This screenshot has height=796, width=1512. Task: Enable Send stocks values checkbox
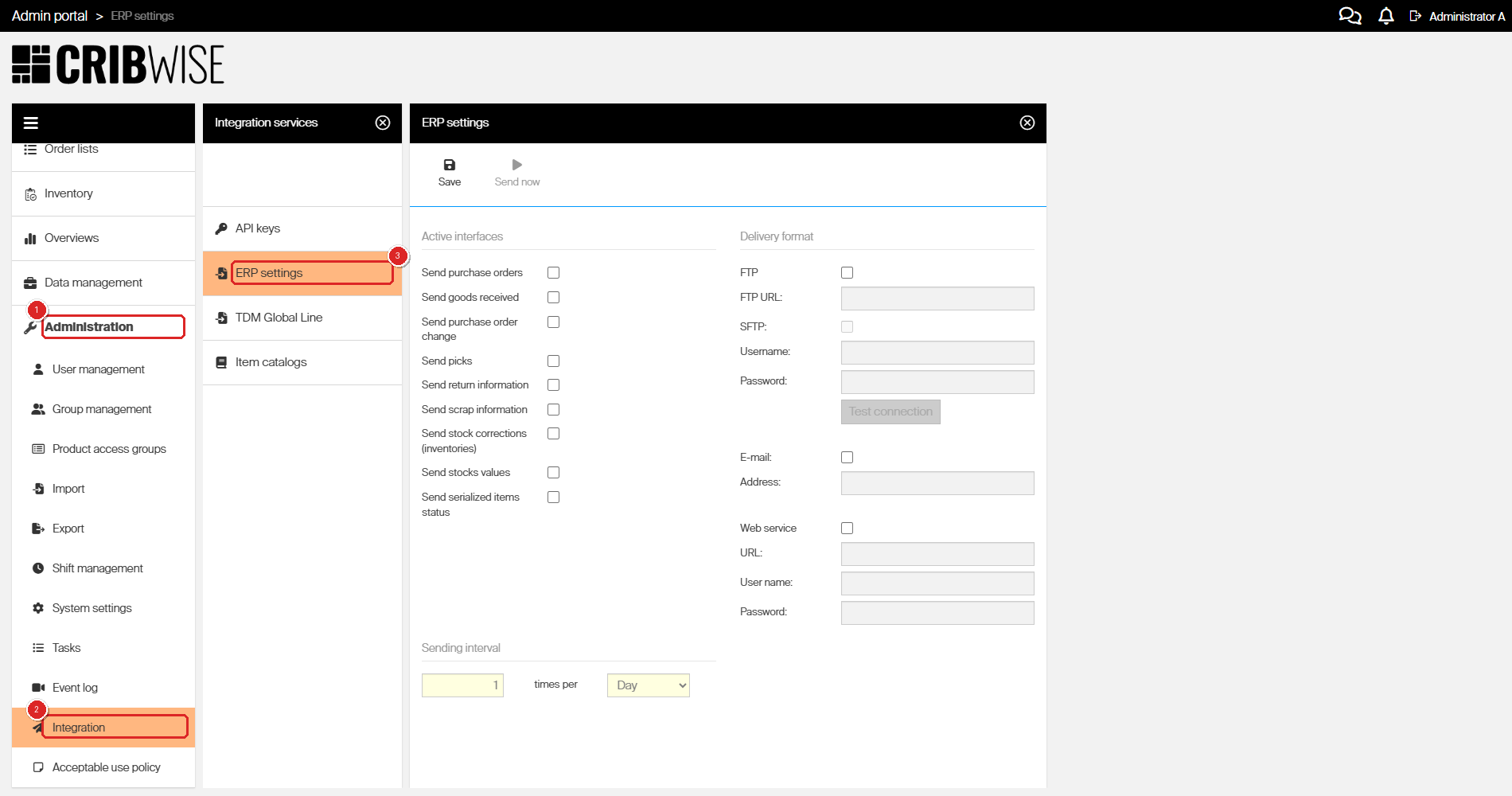click(554, 473)
